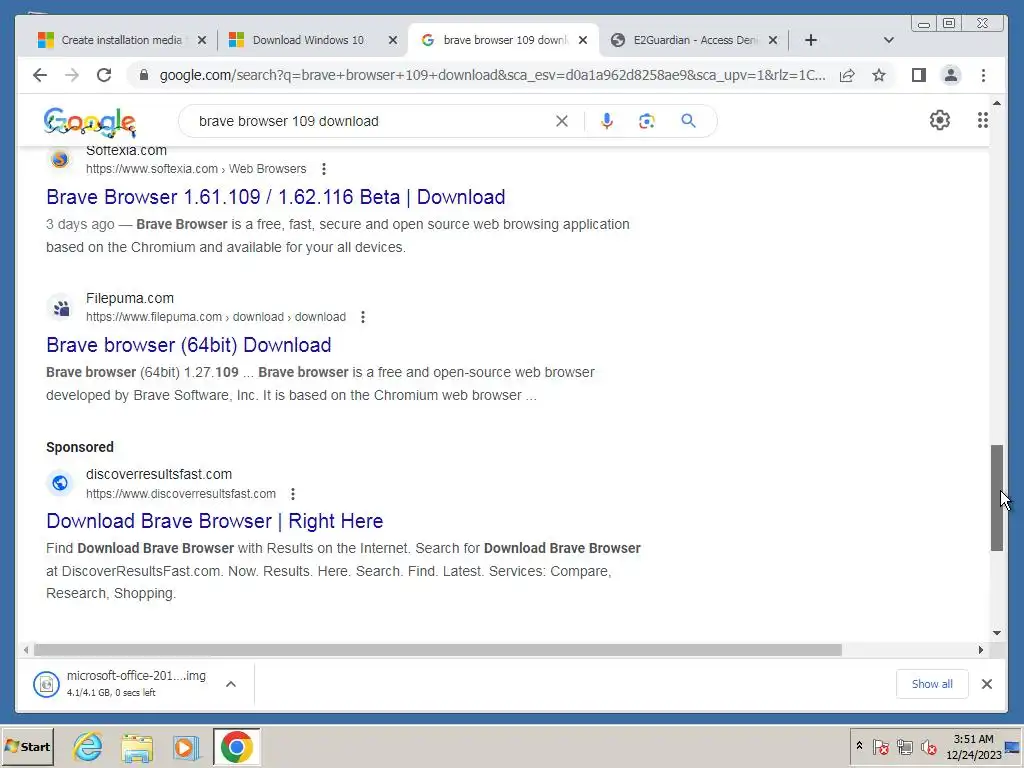Expand the tab search dropdown chevron

pos(888,40)
